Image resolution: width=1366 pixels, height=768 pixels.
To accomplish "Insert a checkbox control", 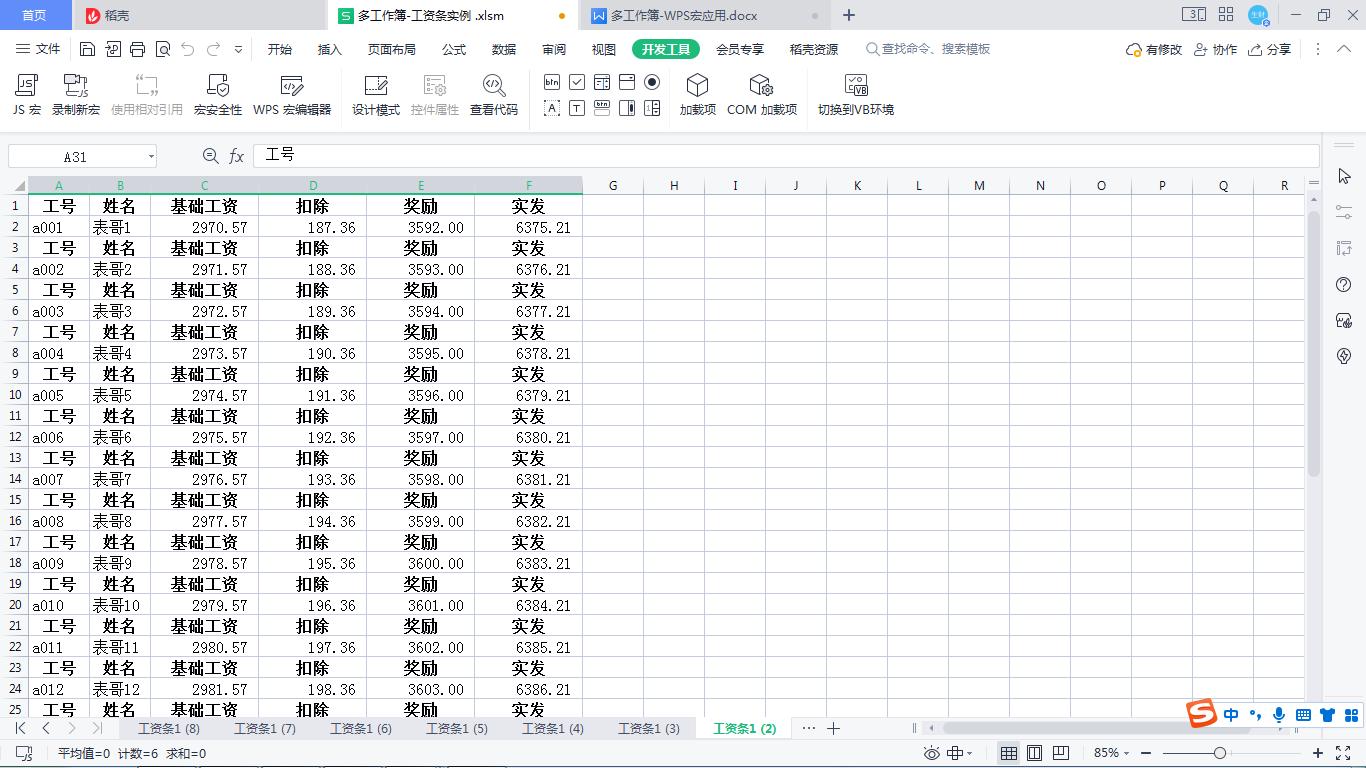I will click(x=577, y=81).
